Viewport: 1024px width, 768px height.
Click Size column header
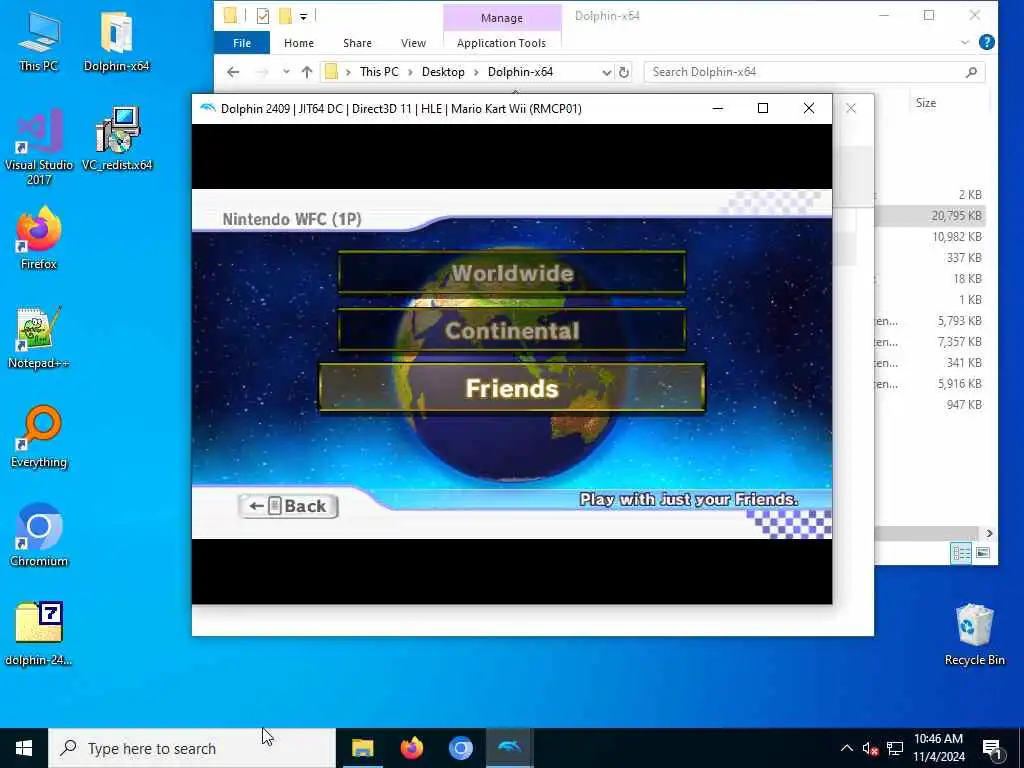click(925, 103)
